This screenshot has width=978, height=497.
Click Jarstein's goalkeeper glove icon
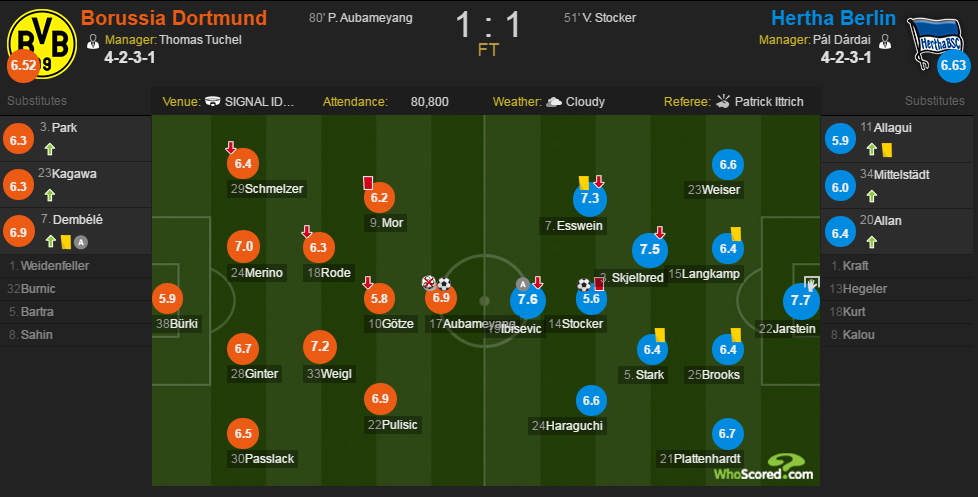(811, 284)
